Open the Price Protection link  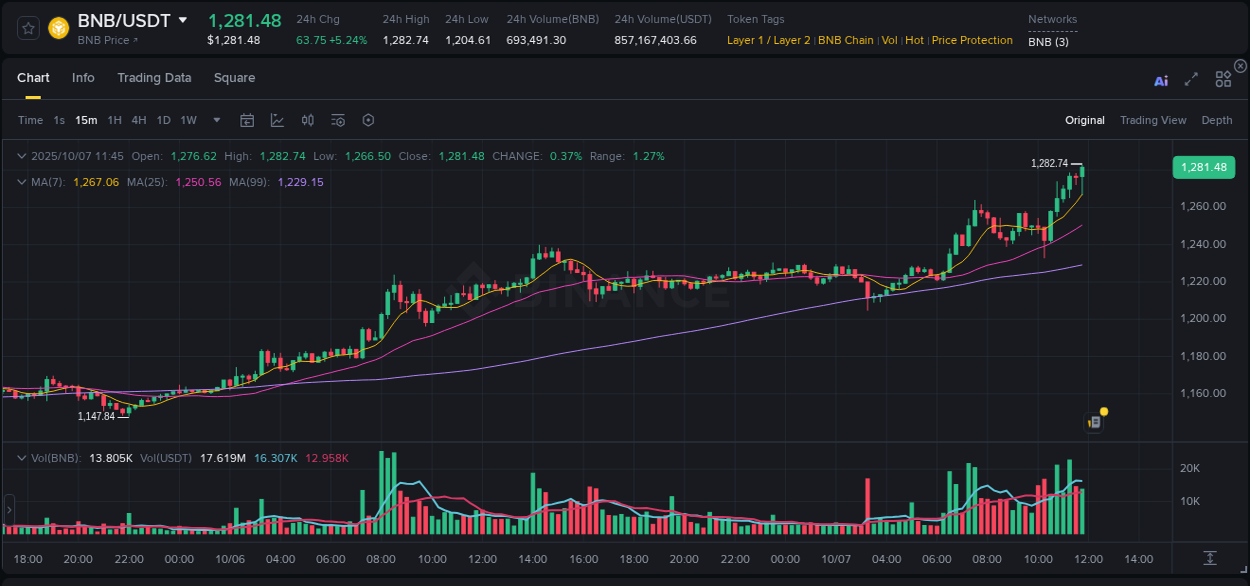tap(972, 40)
